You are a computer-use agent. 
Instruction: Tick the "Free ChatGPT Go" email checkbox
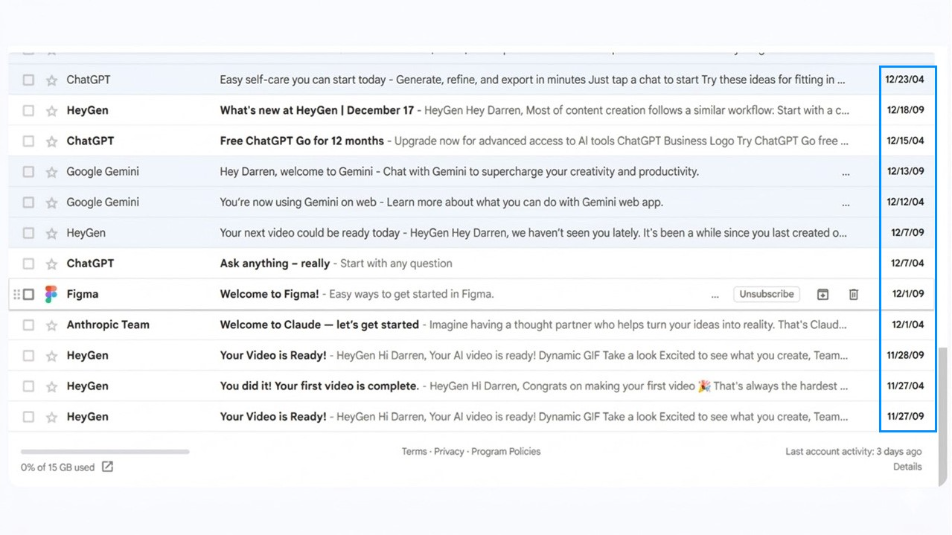29,142
